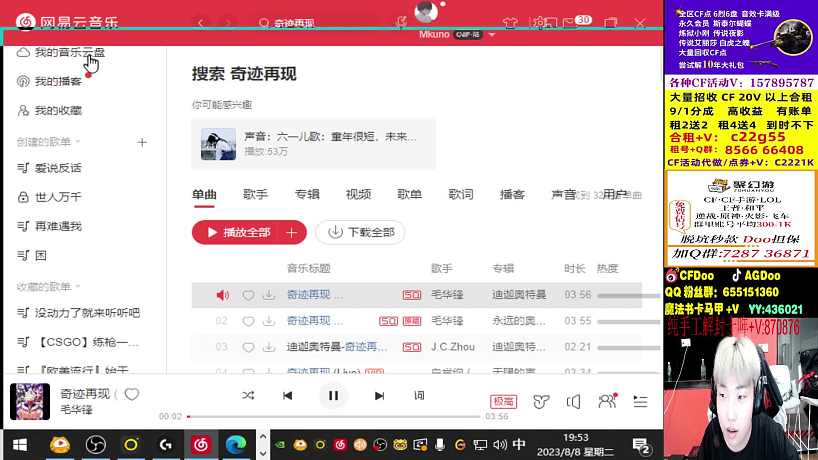The image size is (818, 460).
Task: Open Windows Start menu
Action: pyautogui.click(x=20, y=445)
